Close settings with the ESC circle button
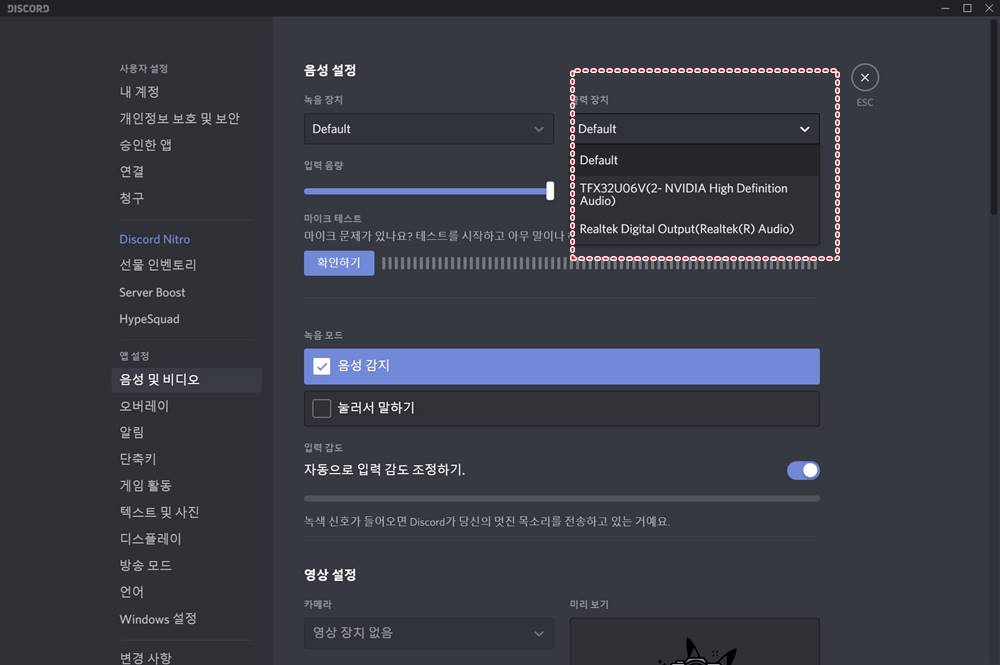1000x665 pixels. tap(865, 78)
